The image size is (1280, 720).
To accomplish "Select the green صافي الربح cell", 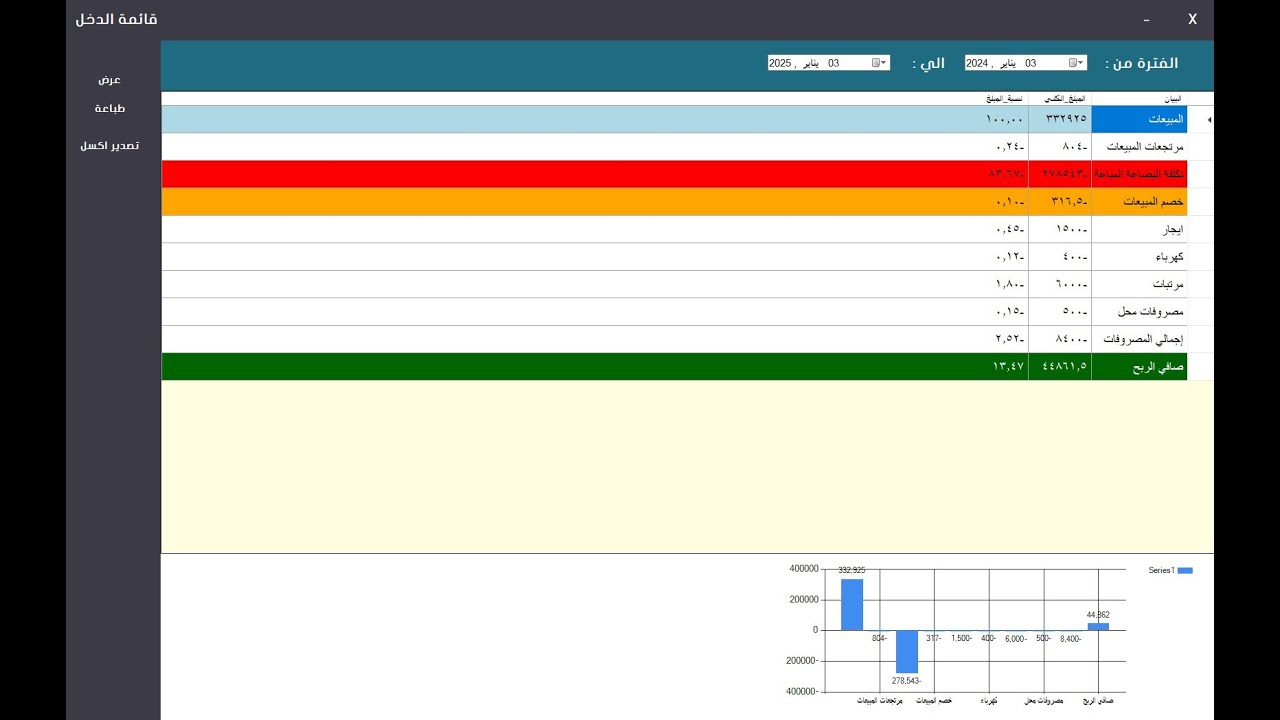I will (1139, 367).
